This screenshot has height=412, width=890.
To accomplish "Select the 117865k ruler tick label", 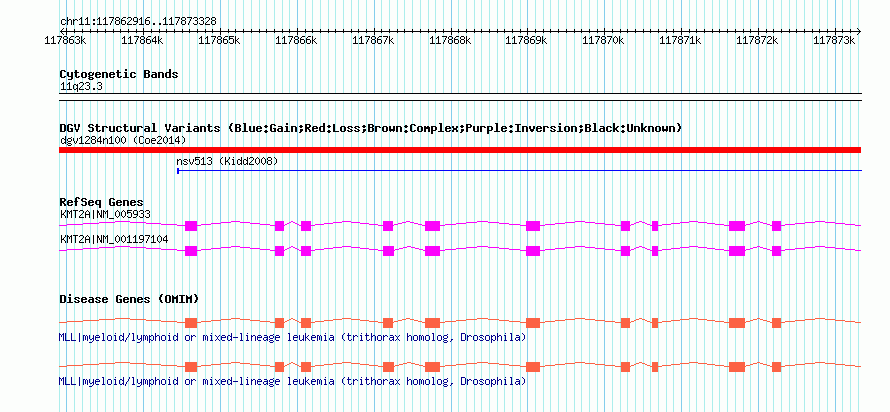I will click(x=219, y=40).
